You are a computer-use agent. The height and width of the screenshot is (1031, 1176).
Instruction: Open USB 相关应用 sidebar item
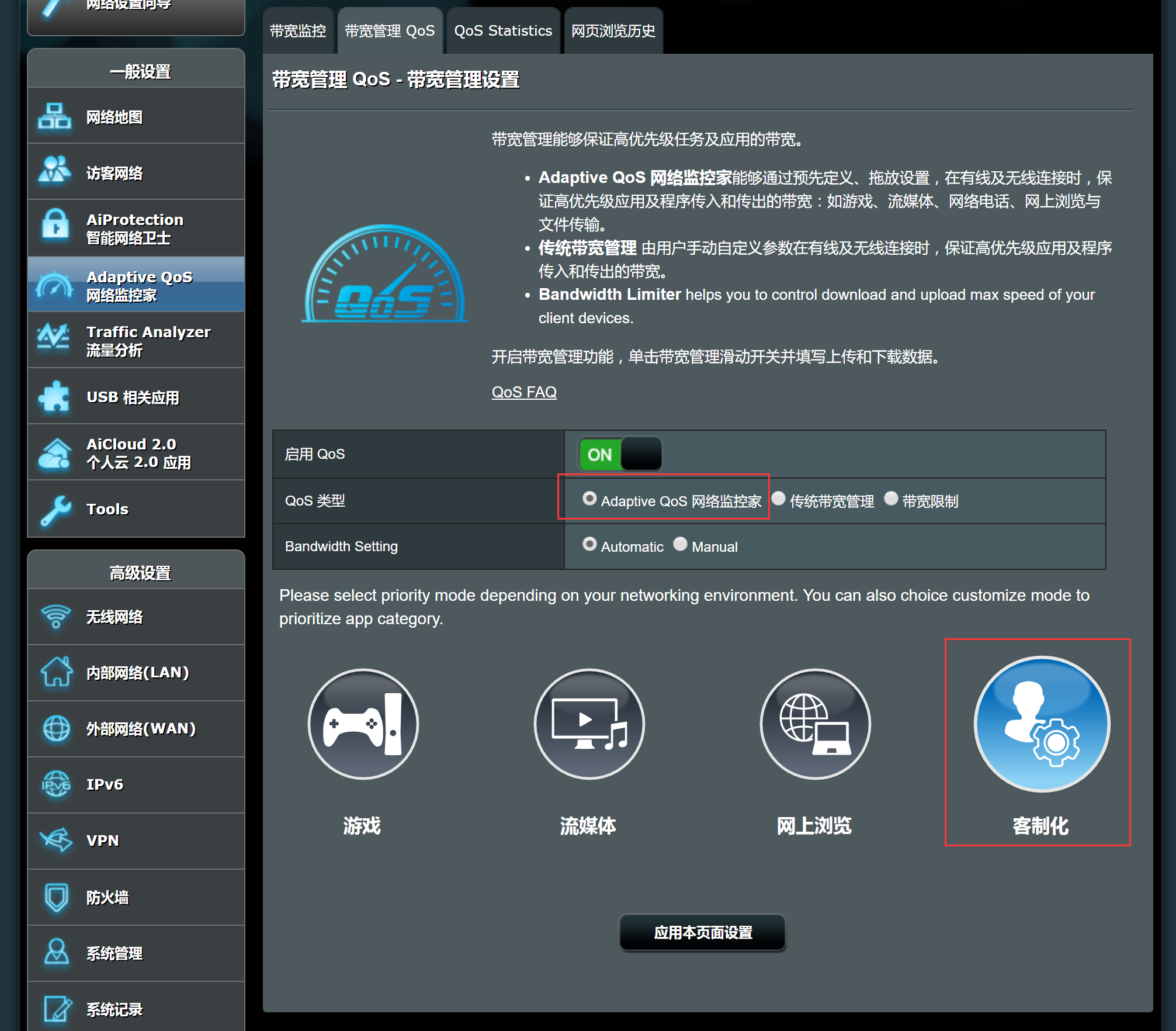(136, 397)
